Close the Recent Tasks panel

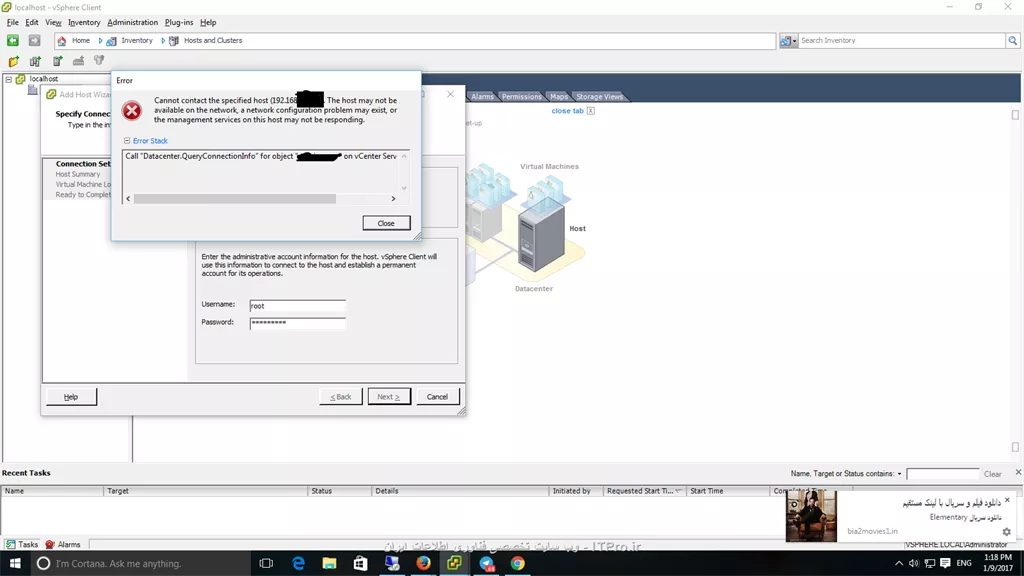pyautogui.click(x=1018, y=472)
